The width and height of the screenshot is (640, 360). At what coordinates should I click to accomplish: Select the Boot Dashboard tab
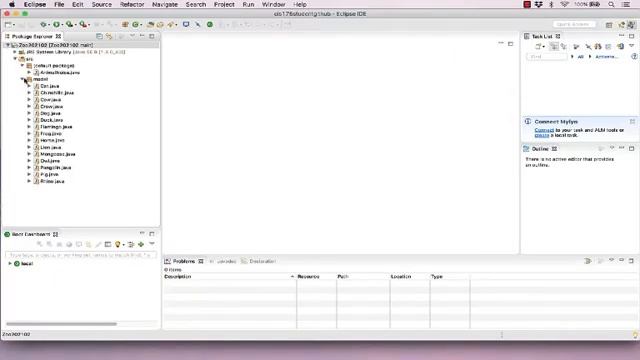click(31, 234)
